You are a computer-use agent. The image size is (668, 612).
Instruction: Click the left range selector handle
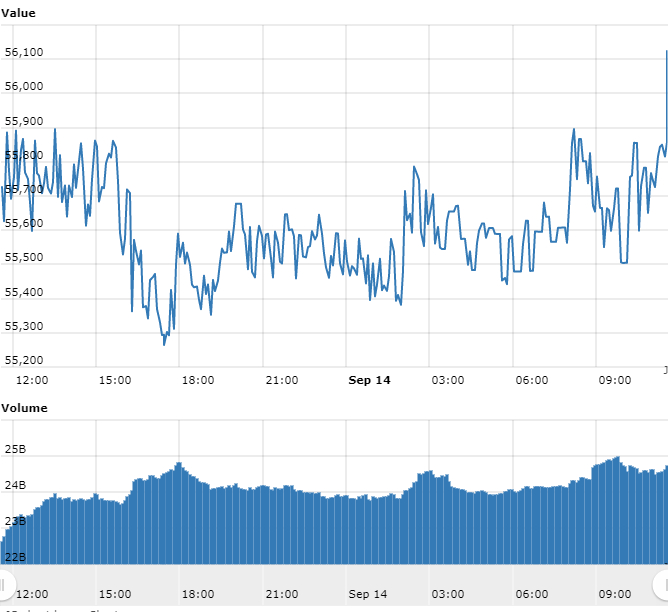4,585
